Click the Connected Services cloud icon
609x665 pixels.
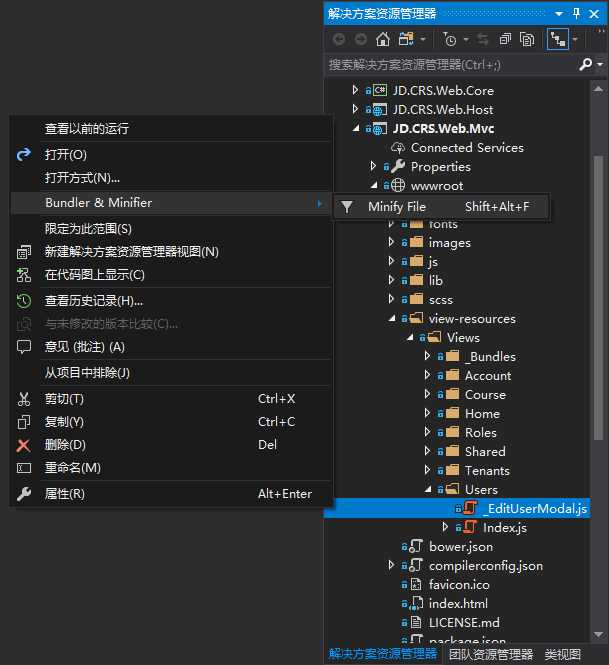(x=398, y=148)
